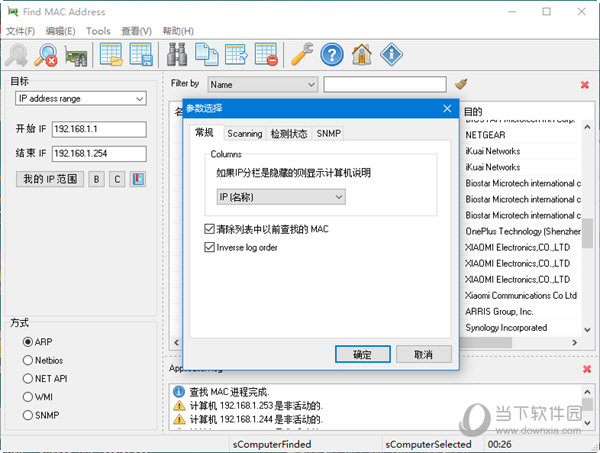Click the 开始 IP input field
600x453 pixels.
coord(99,129)
